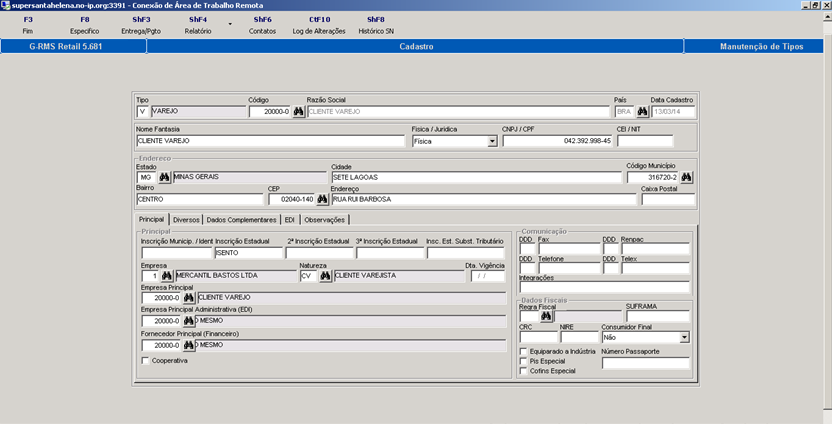832x424 pixels.
Task: Look up CEP with binoculars icon
Action: [322, 200]
